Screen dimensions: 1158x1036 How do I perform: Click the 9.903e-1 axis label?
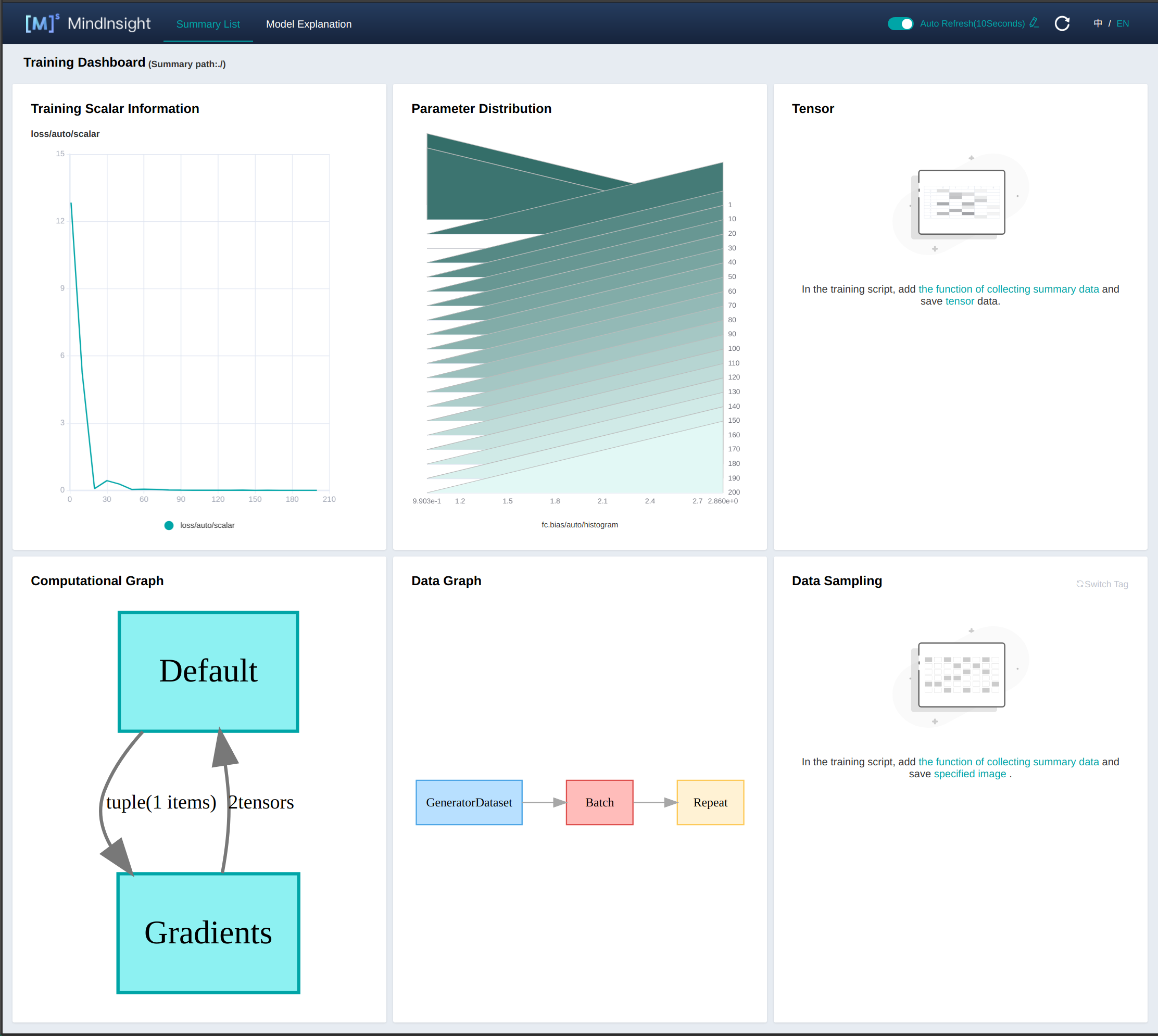(x=426, y=501)
